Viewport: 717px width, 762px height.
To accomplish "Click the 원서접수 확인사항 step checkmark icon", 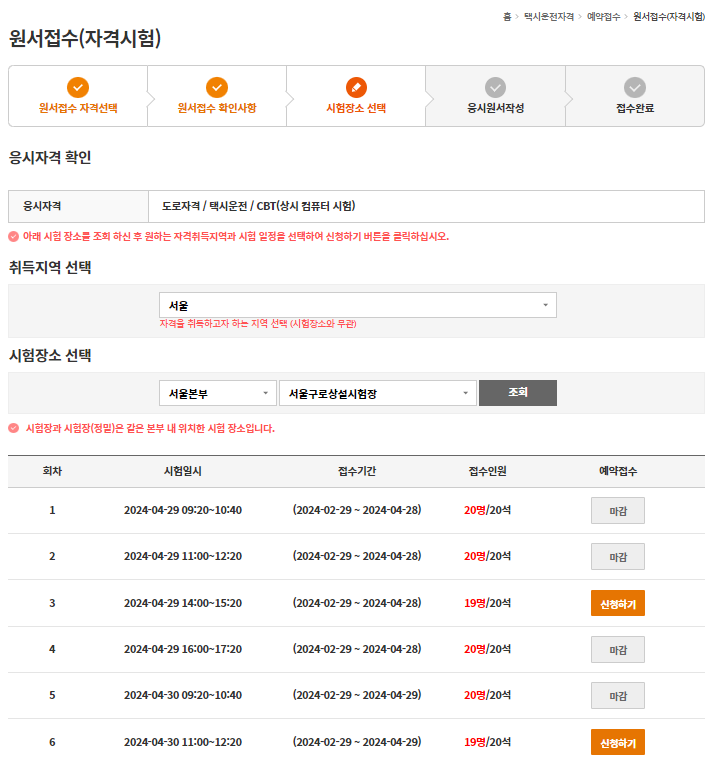I will pos(217,87).
